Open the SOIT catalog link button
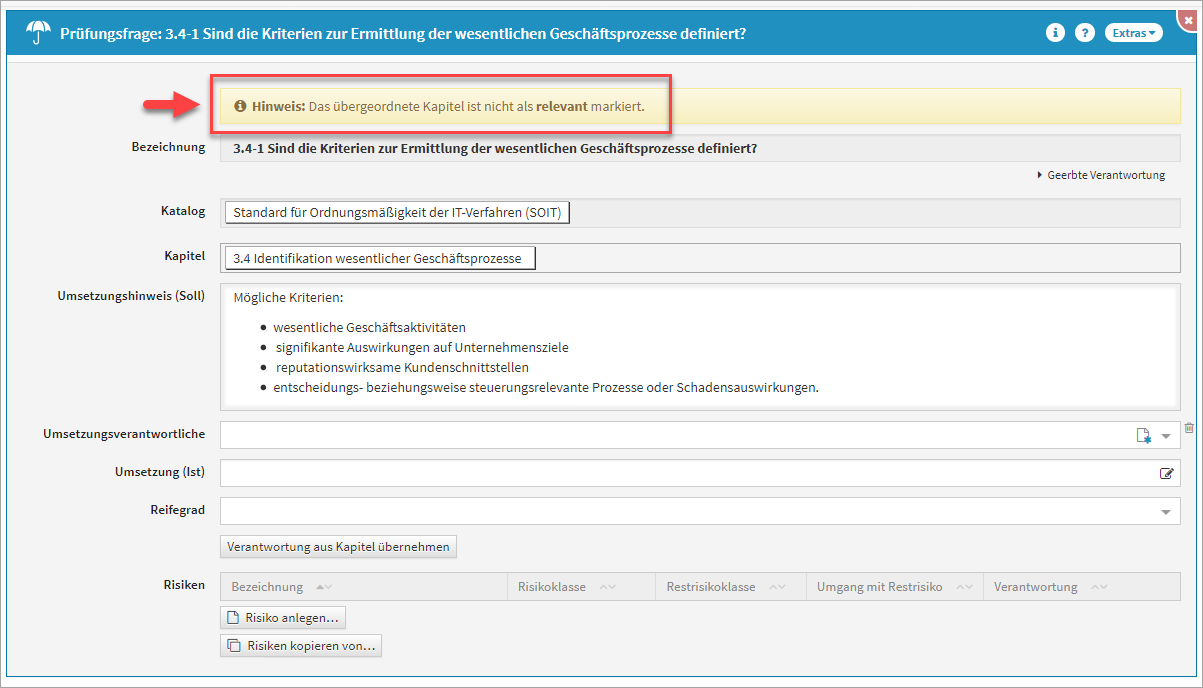The image size is (1203, 688). click(x=397, y=213)
